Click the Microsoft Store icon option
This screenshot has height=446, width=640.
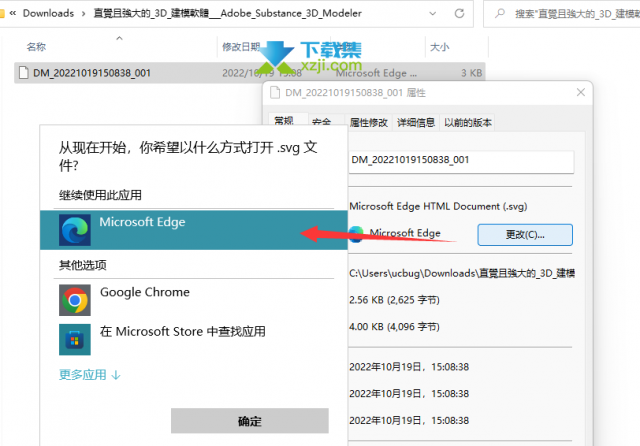tap(75, 339)
